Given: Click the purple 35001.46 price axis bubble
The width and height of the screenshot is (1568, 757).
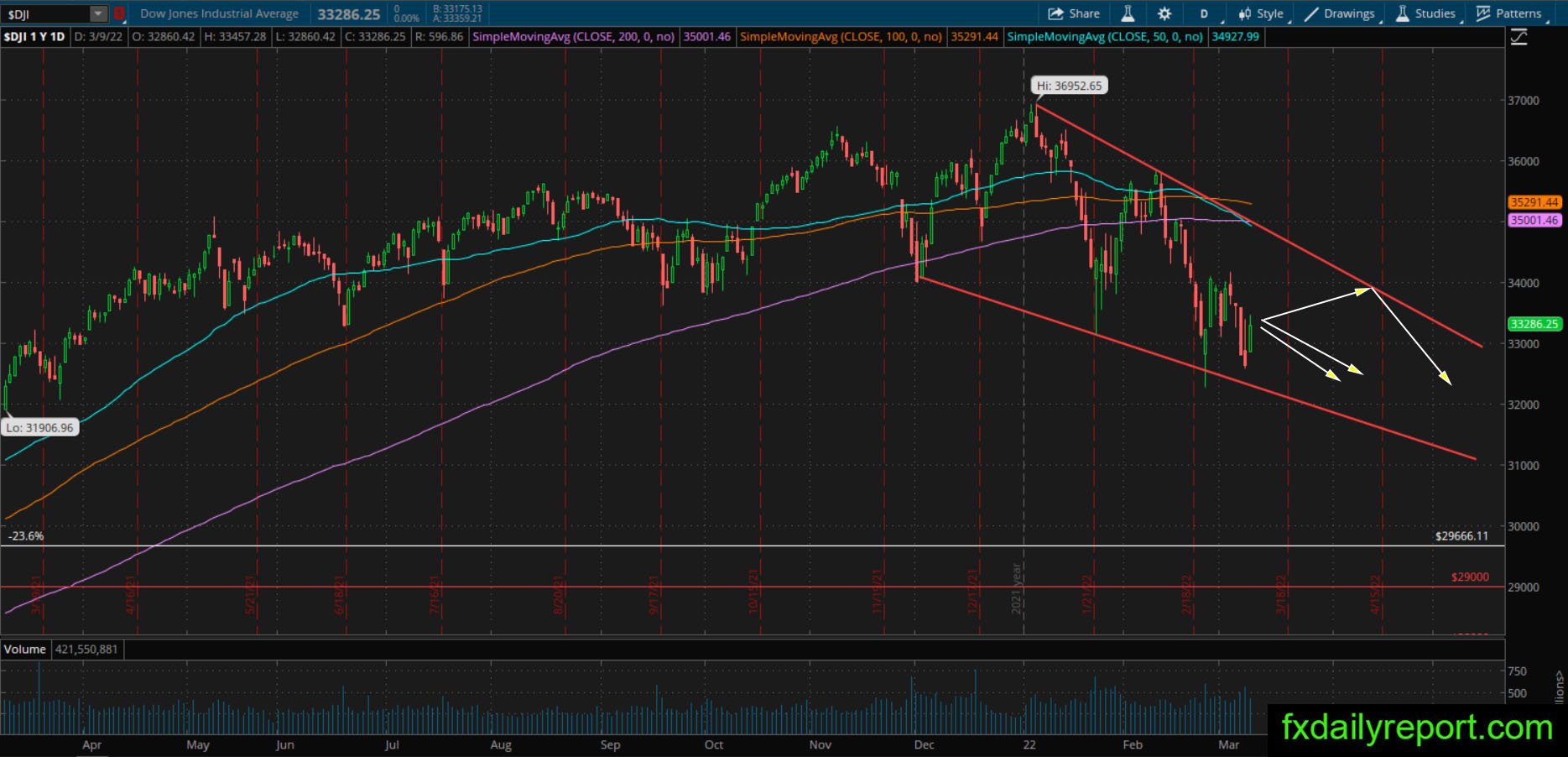Looking at the screenshot, I should point(1534,220).
